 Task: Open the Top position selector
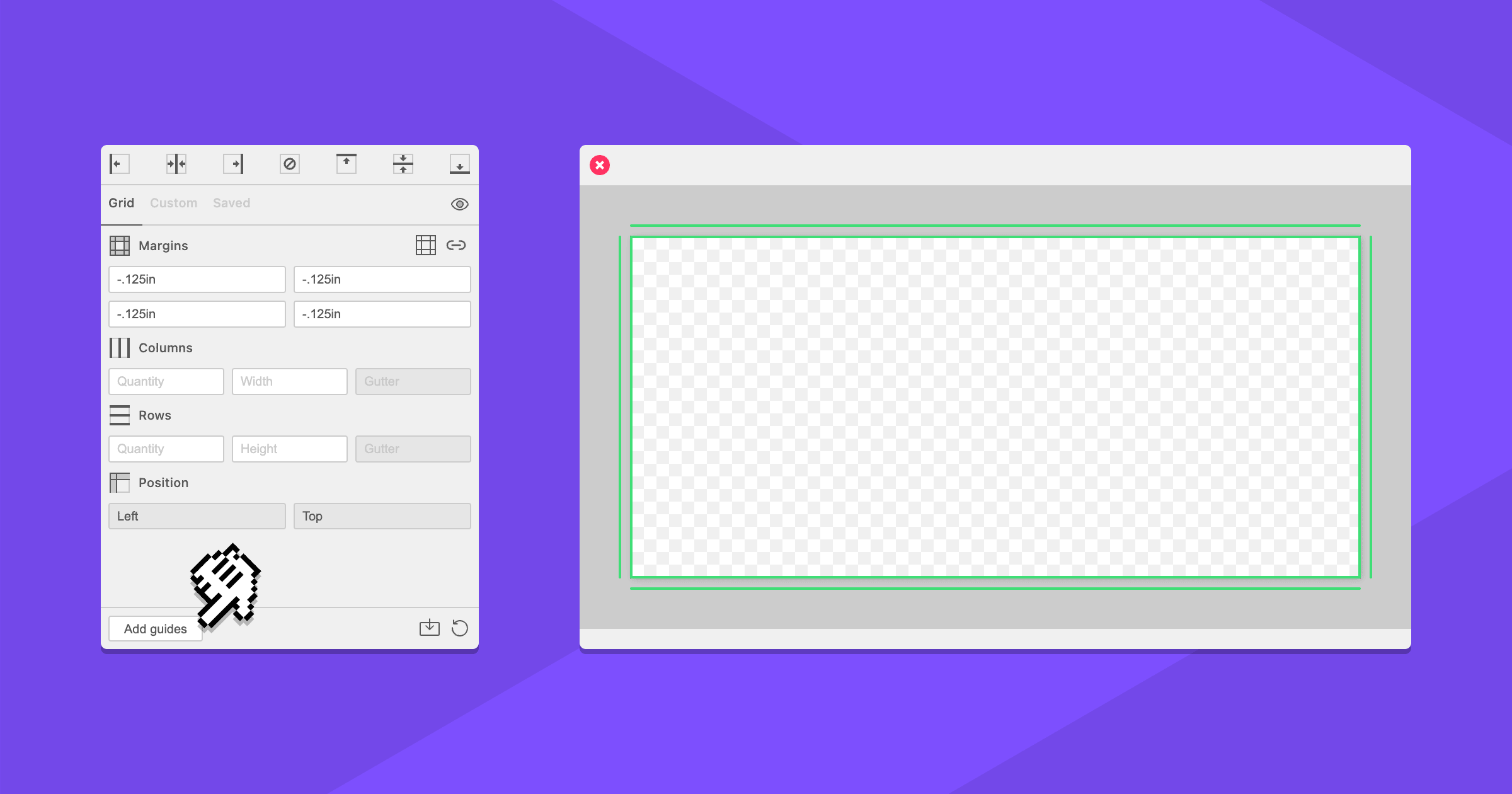[382, 515]
